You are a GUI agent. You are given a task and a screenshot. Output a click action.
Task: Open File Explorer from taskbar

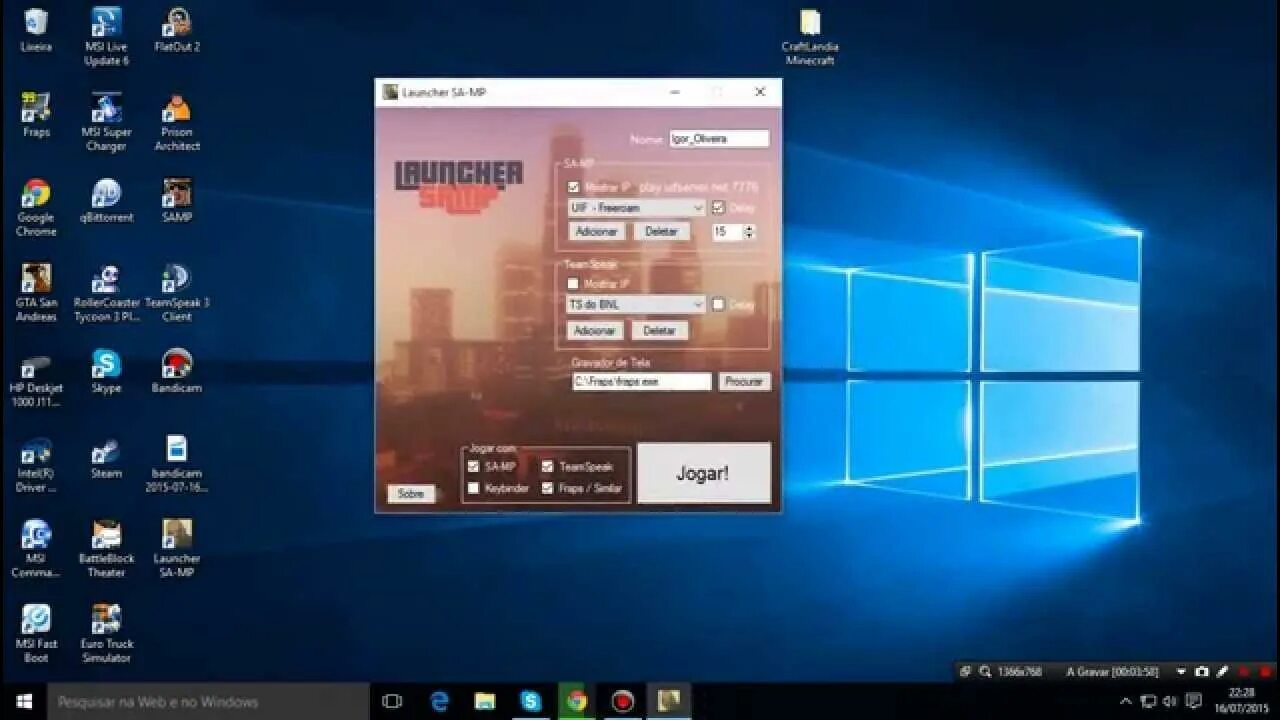485,701
